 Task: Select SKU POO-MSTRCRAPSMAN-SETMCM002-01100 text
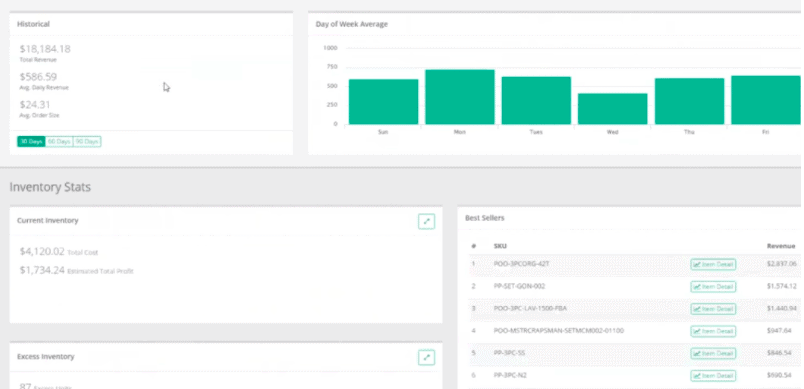click(558, 331)
